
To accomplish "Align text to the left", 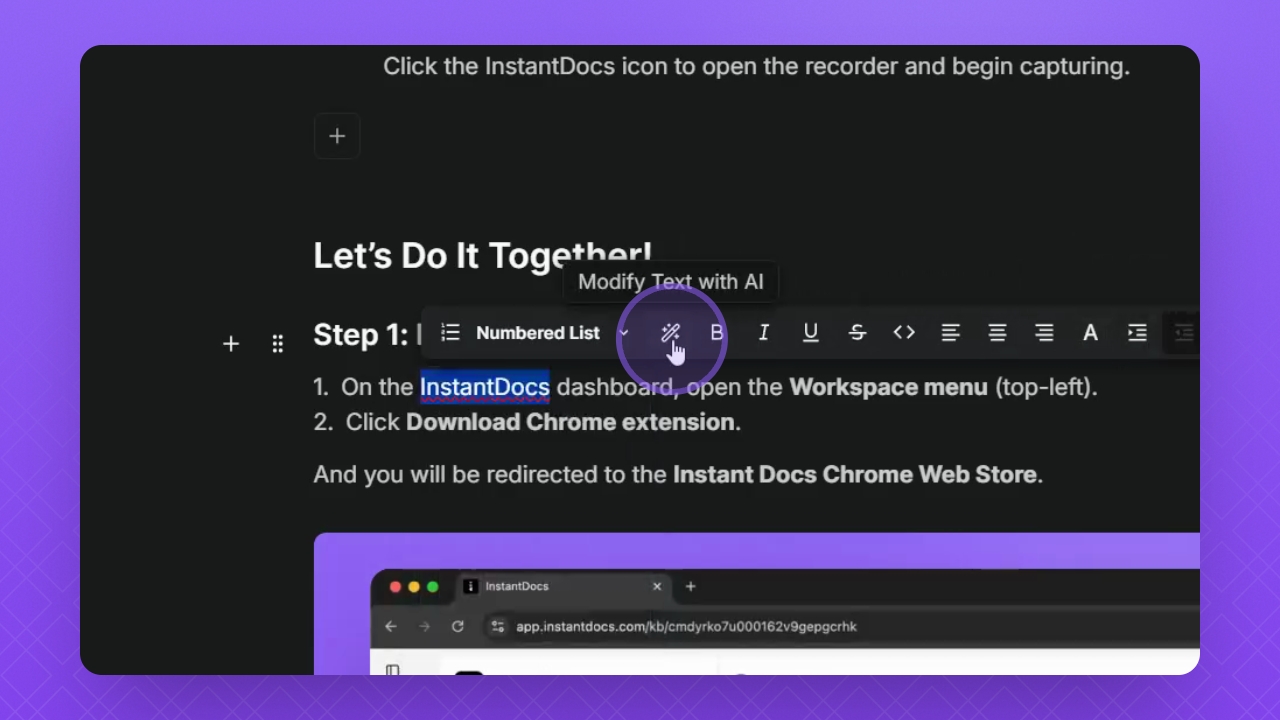I will tap(951, 333).
